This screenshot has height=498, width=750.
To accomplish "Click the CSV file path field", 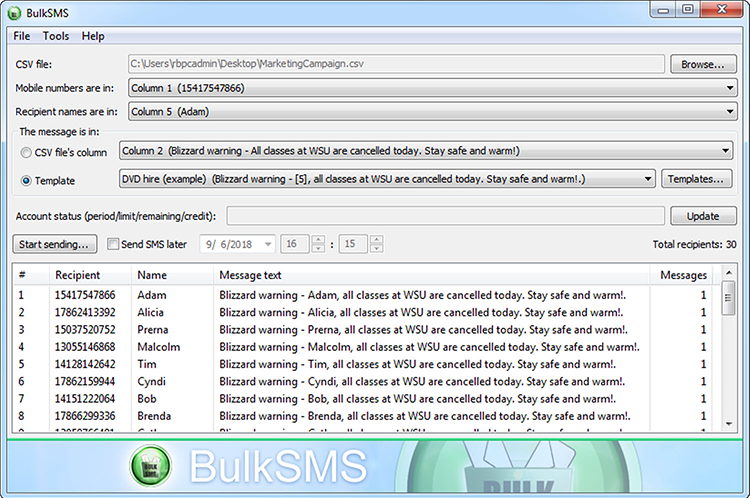I will point(396,64).
